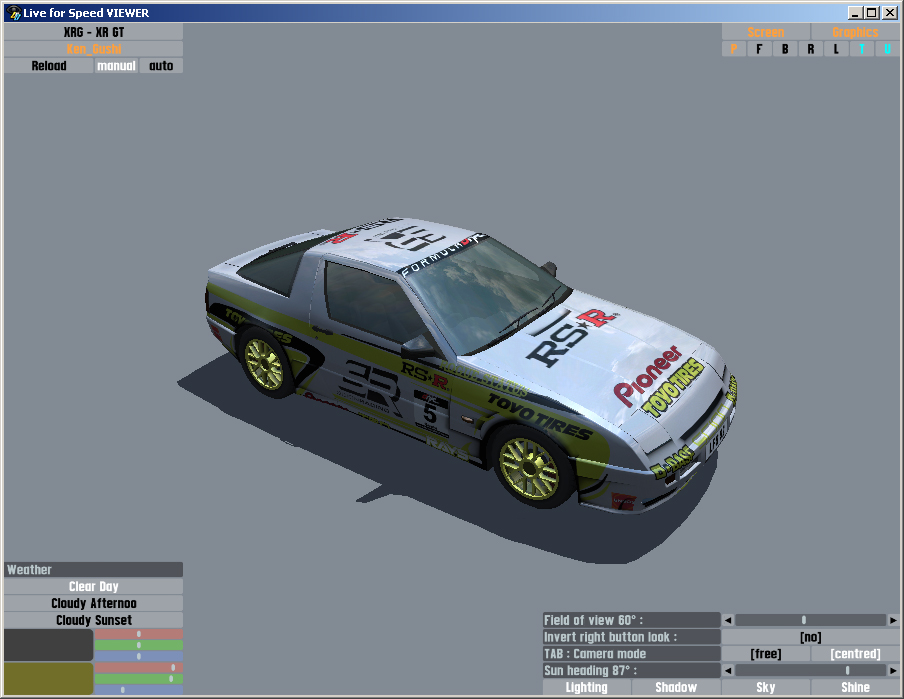Increase field of view with right arrow
The image size is (904, 699).
(x=893, y=620)
